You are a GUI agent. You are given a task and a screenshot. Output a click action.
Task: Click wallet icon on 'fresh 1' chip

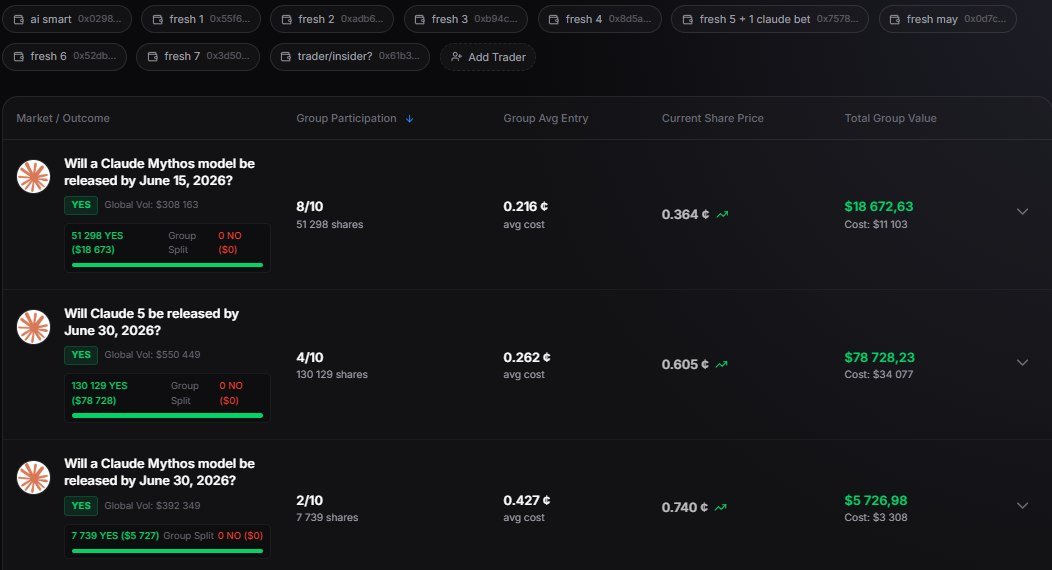(158, 19)
